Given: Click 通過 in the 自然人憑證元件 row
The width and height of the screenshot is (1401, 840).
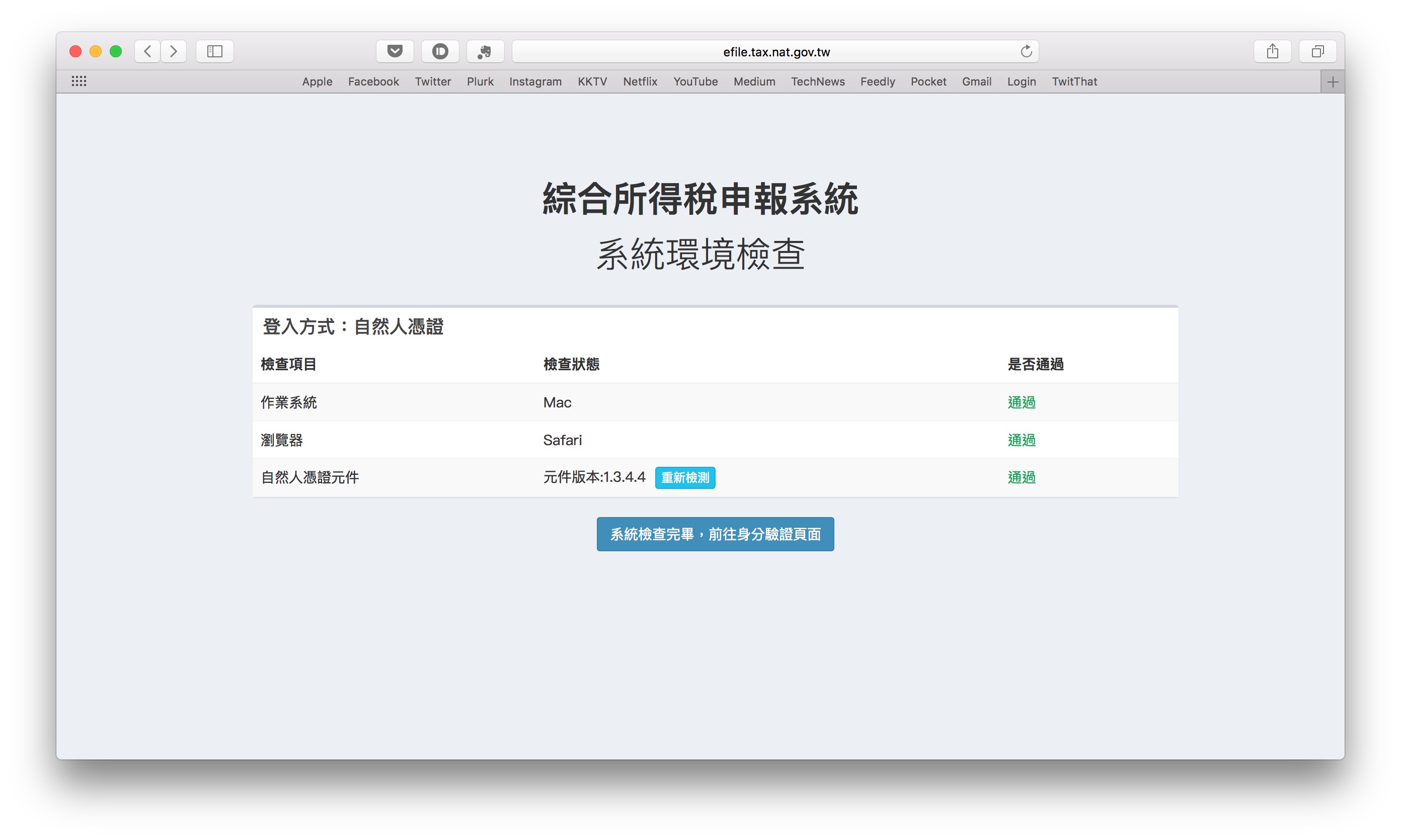Looking at the screenshot, I should pos(1022,477).
